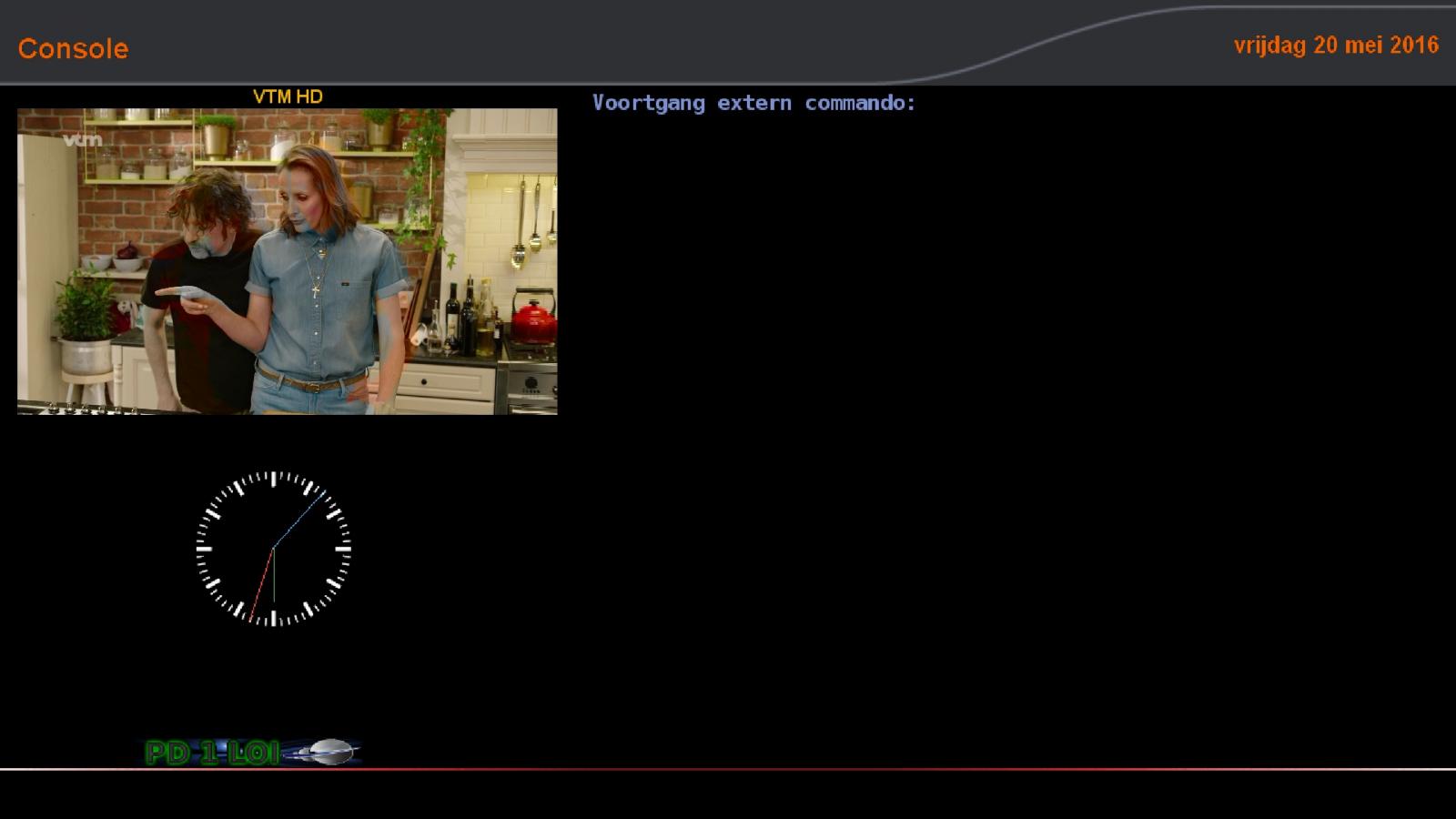The image size is (1456, 819).
Task: Click the spaceship icon beside PD 1 LOI
Action: pyautogui.click(x=323, y=752)
